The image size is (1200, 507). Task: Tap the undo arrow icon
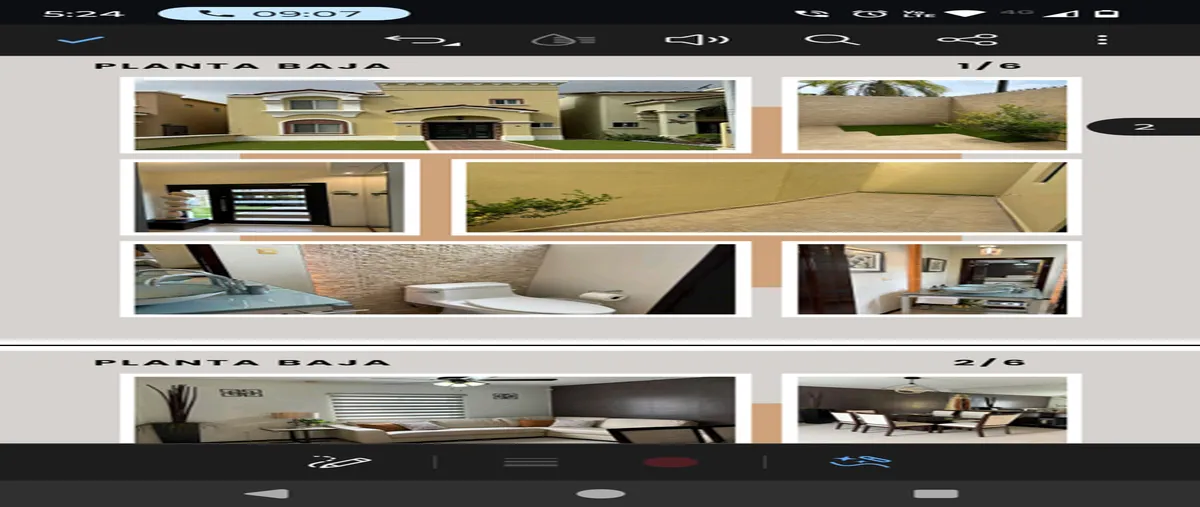423,40
